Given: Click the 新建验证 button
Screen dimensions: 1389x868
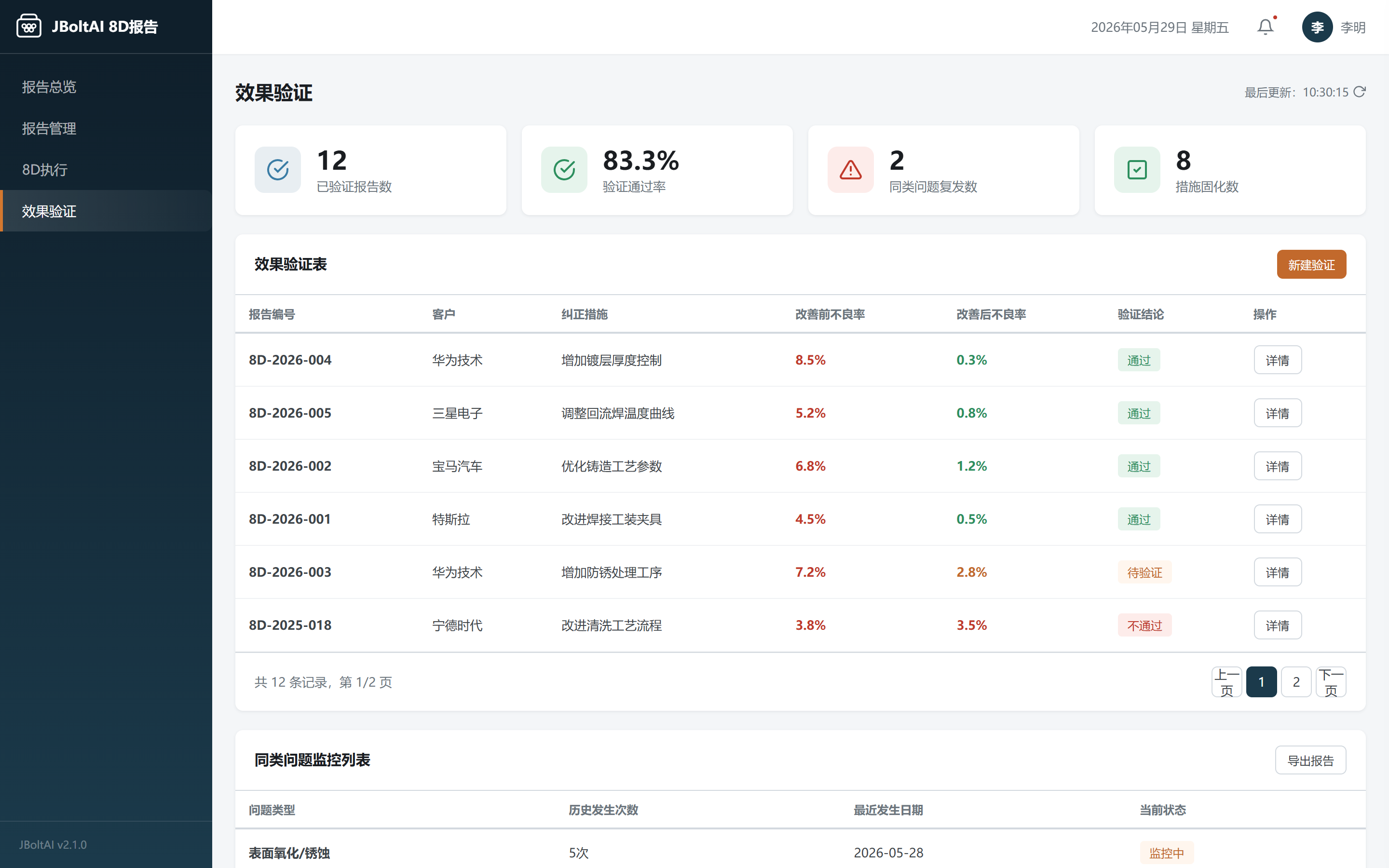Looking at the screenshot, I should [x=1311, y=264].
